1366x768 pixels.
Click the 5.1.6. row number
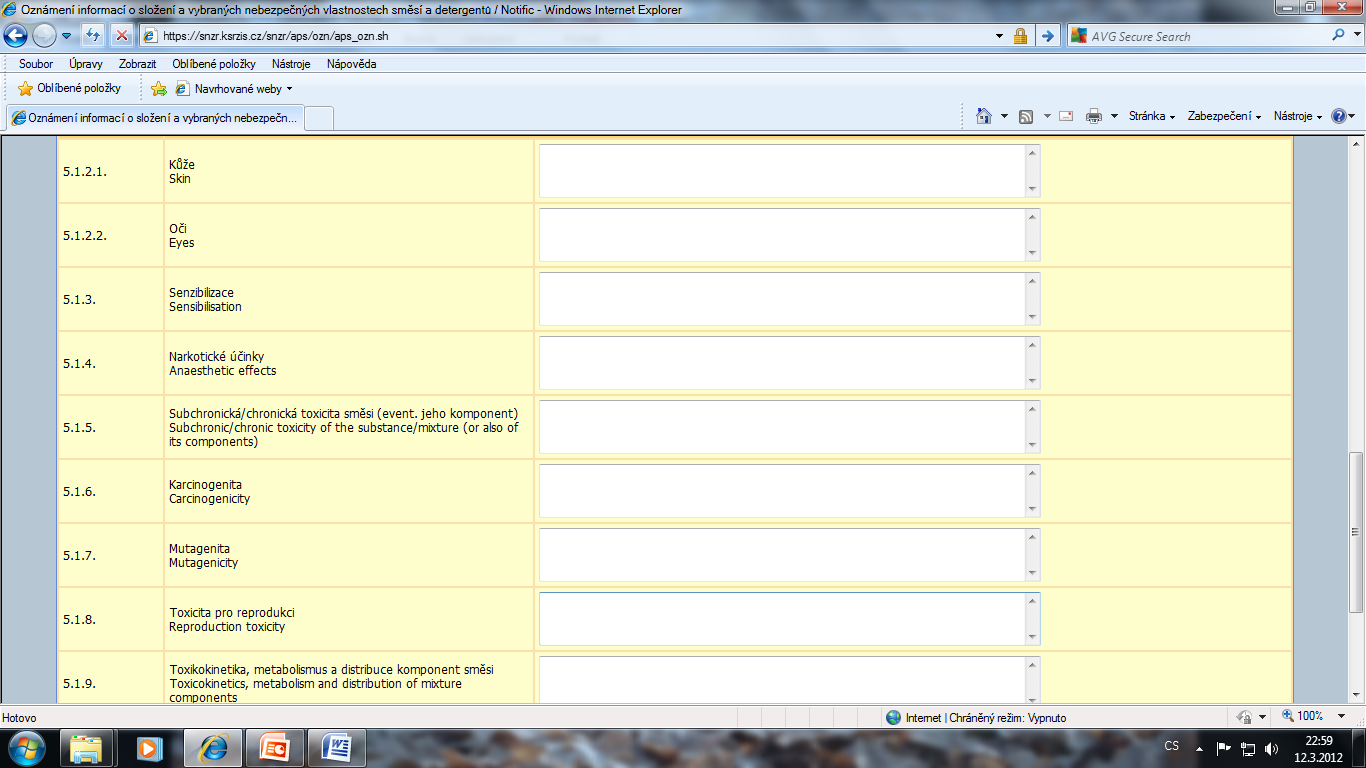[79, 492]
